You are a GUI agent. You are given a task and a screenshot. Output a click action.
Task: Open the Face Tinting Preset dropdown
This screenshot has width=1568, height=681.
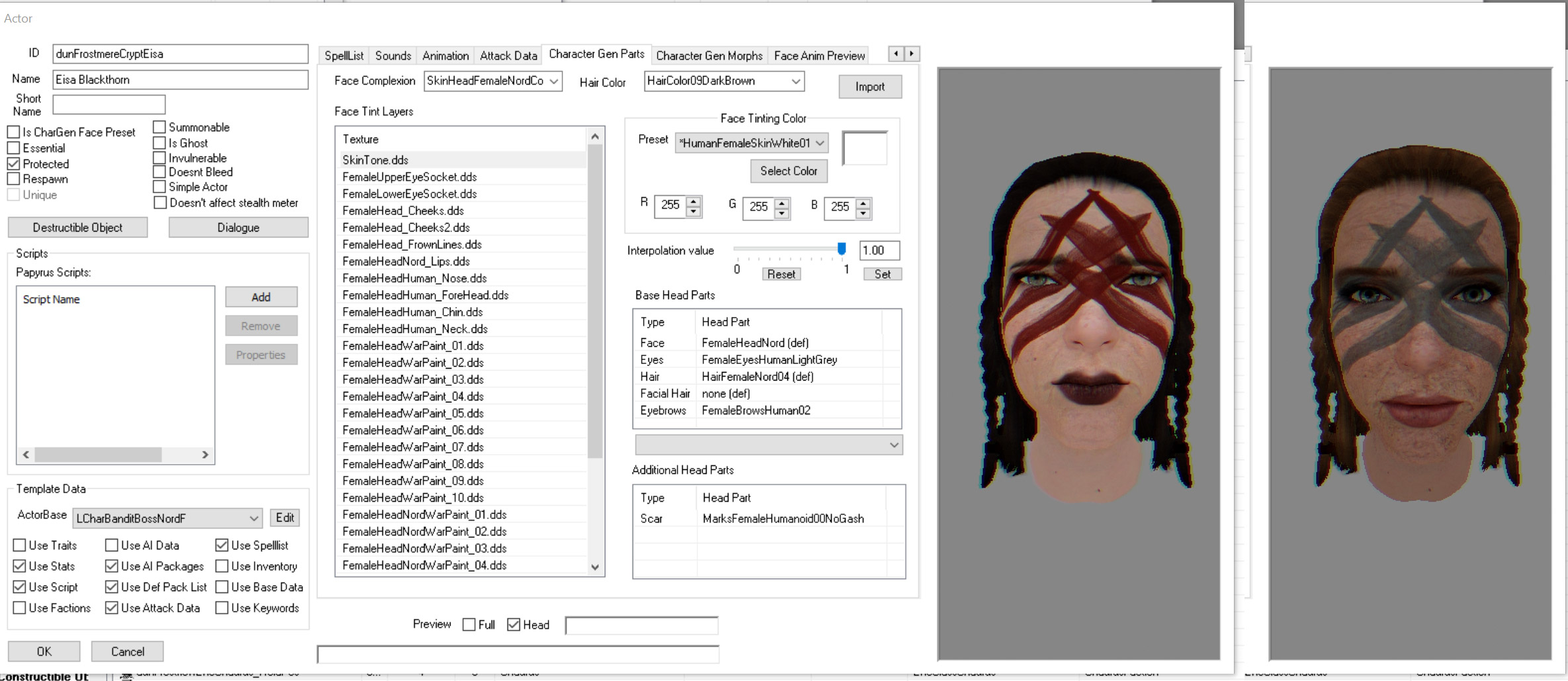click(820, 143)
